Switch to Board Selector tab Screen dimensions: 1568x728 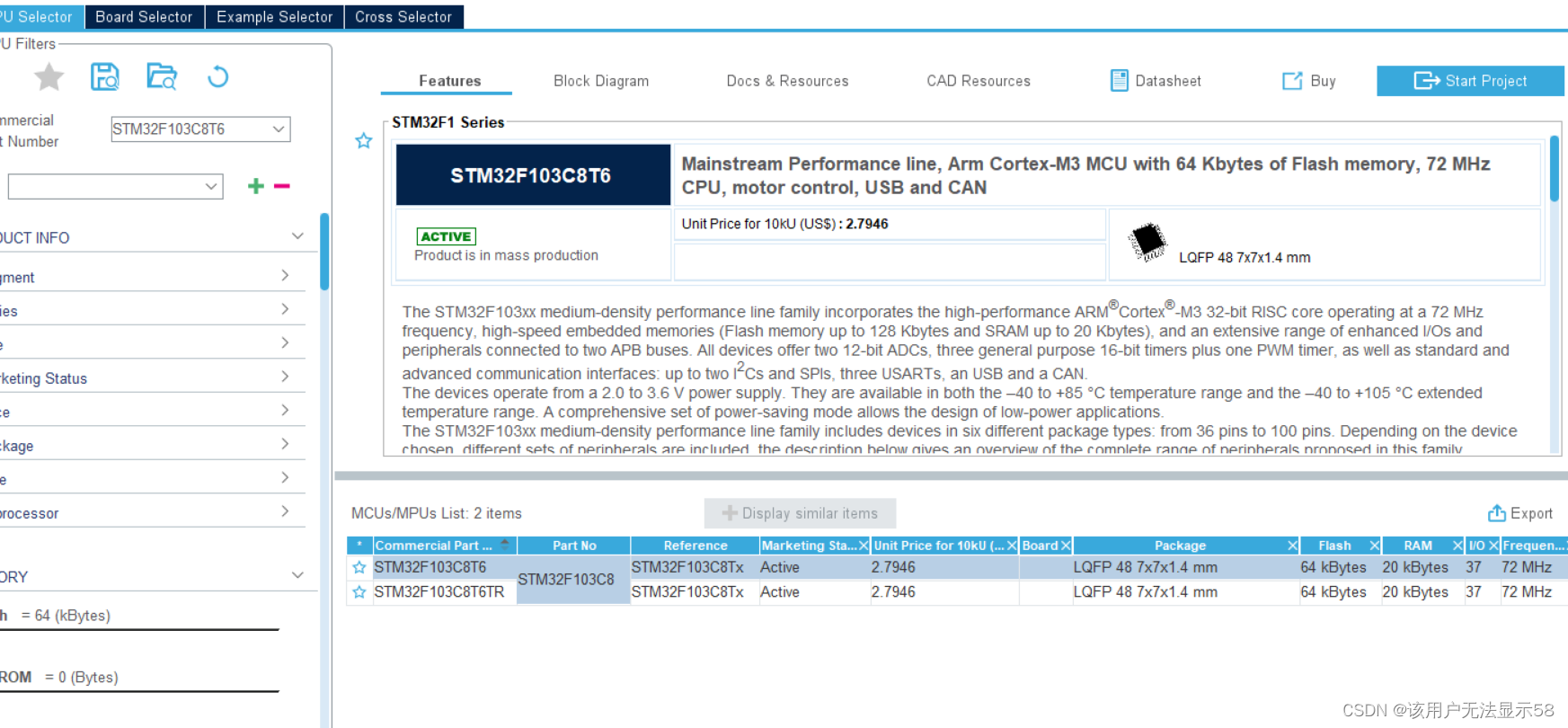[144, 17]
